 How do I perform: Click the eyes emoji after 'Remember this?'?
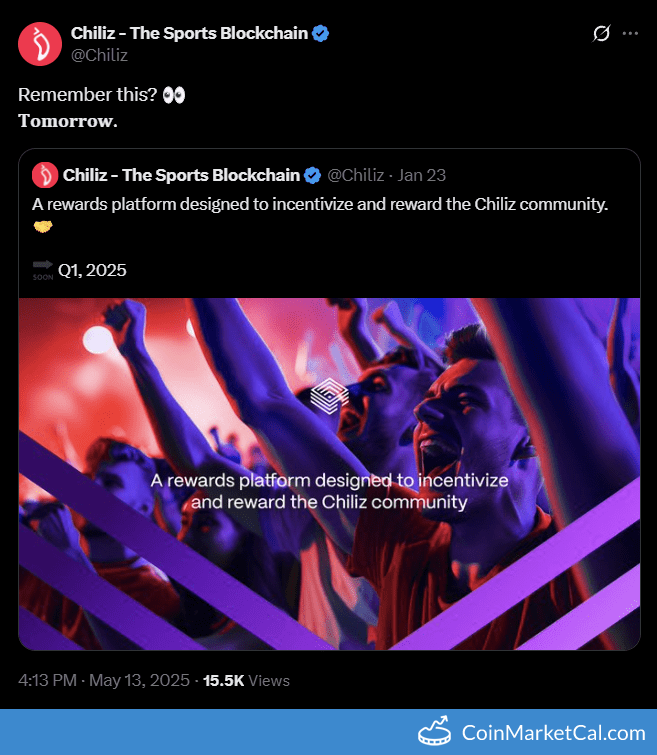click(x=173, y=96)
